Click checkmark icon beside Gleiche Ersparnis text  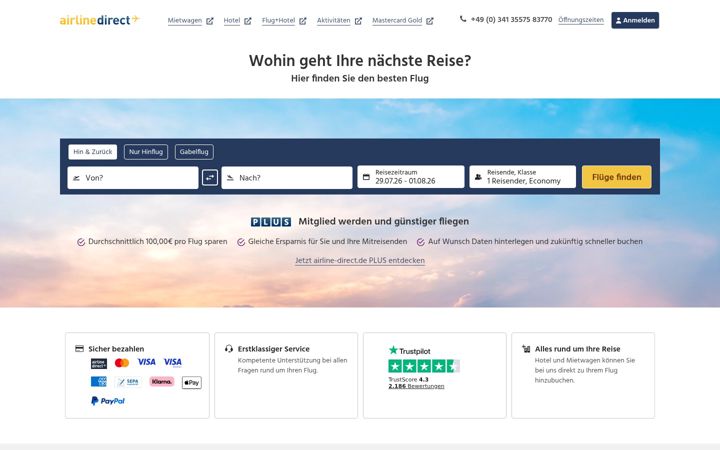241,242
